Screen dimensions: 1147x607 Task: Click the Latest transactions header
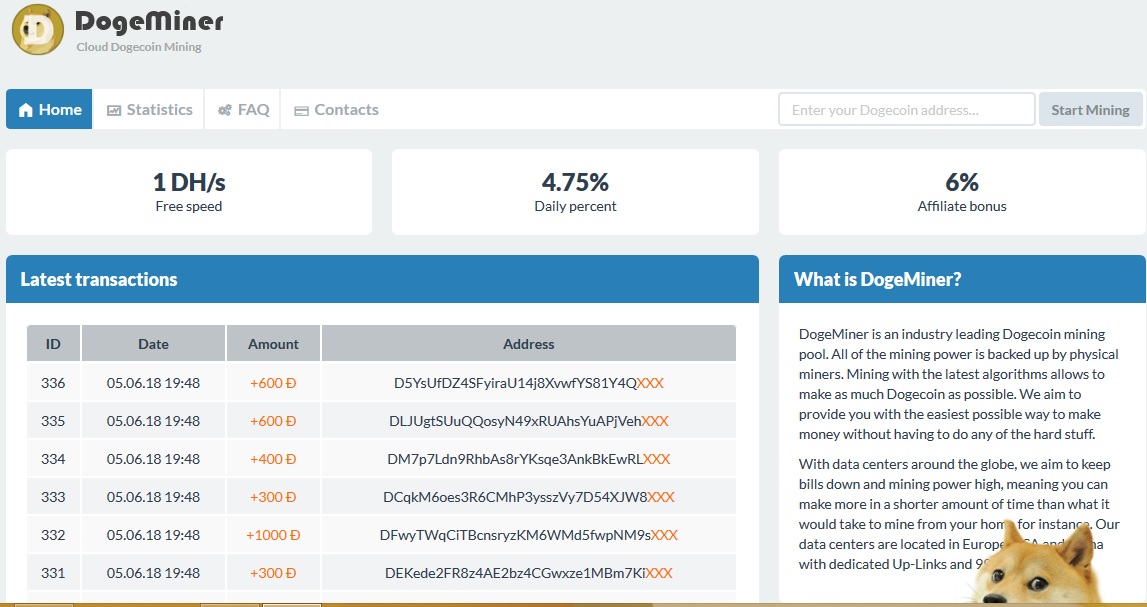(x=382, y=279)
